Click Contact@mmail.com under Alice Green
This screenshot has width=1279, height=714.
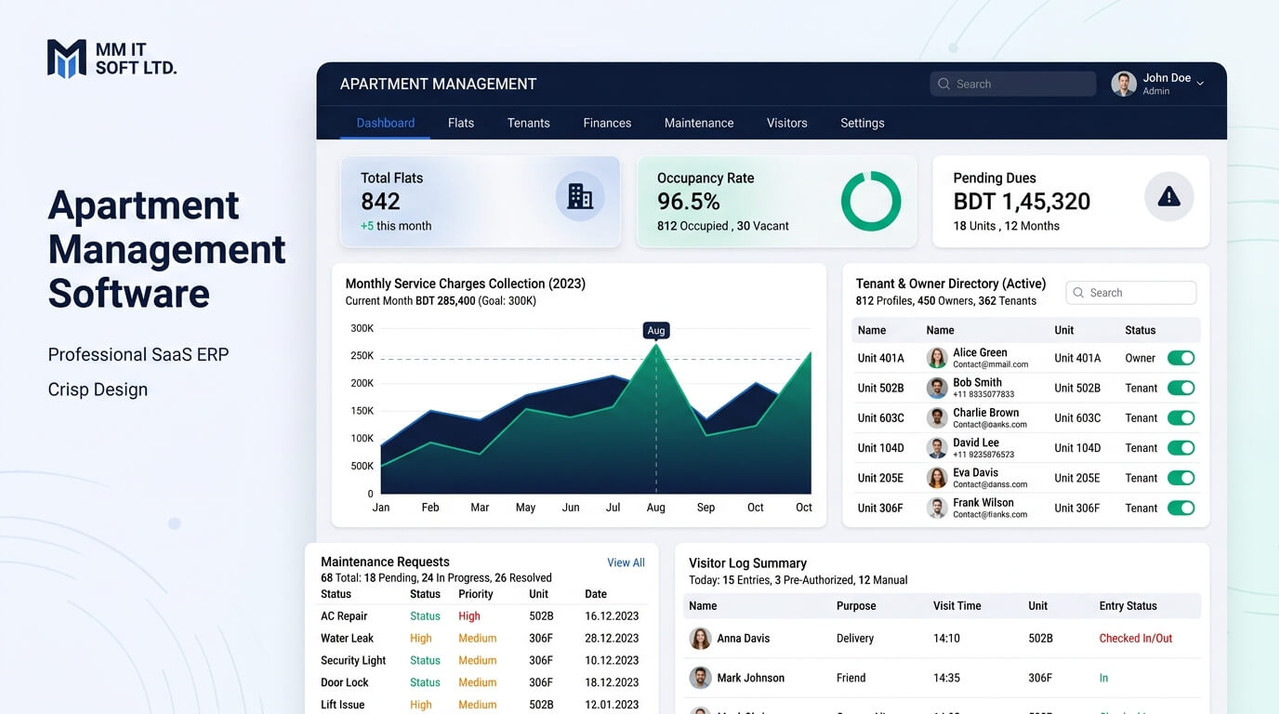(x=990, y=365)
